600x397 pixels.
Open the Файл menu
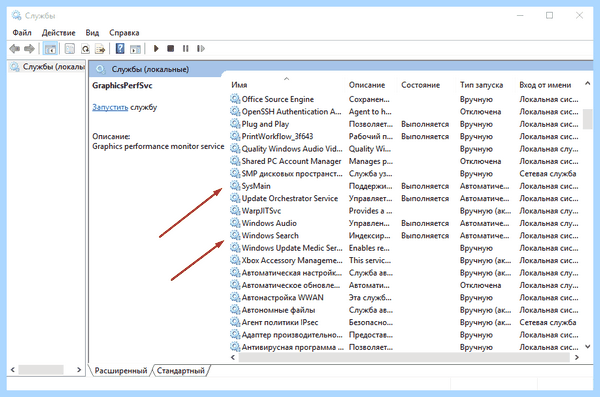click(x=22, y=33)
